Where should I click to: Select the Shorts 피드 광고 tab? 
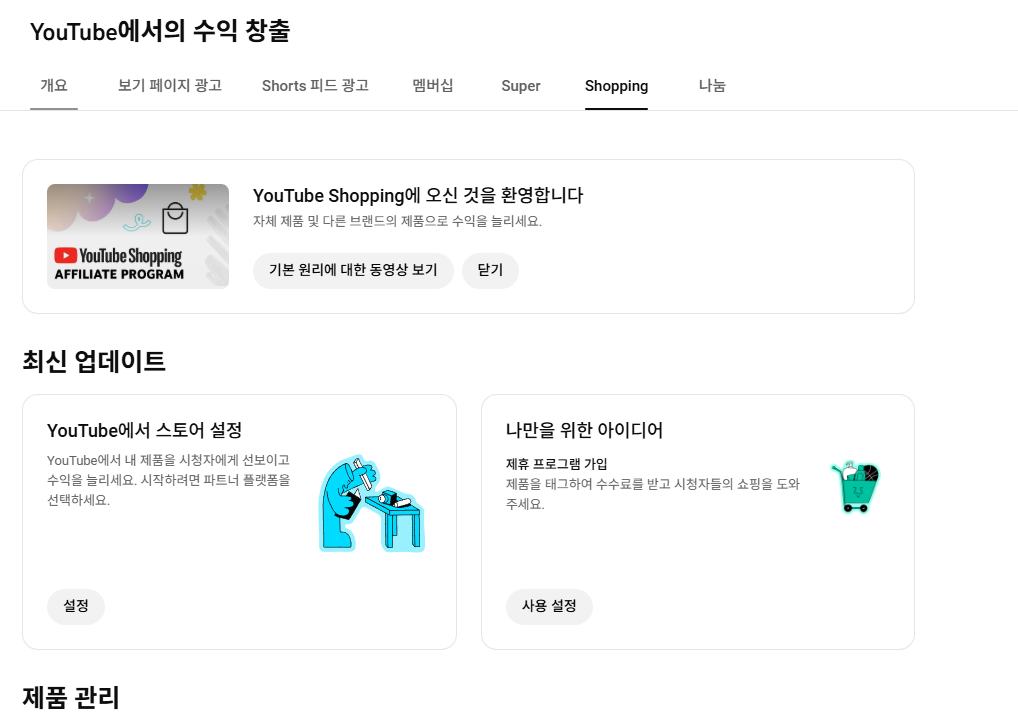(x=315, y=86)
